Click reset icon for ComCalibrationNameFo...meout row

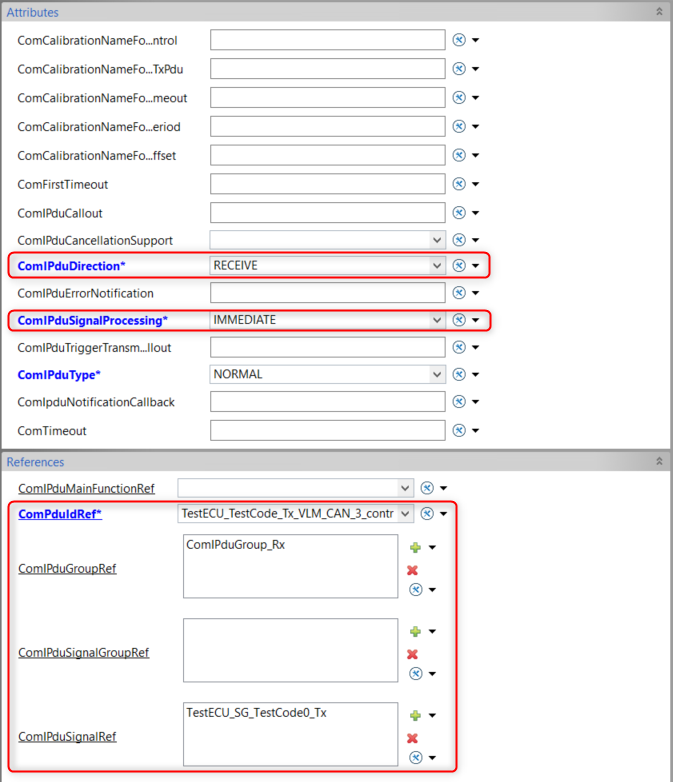pos(459,98)
